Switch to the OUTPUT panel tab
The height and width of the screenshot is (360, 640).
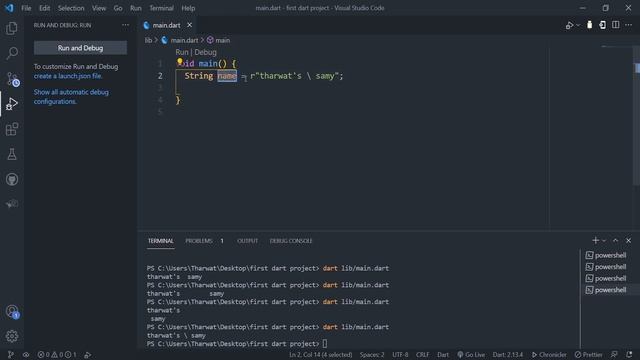tap(247, 241)
